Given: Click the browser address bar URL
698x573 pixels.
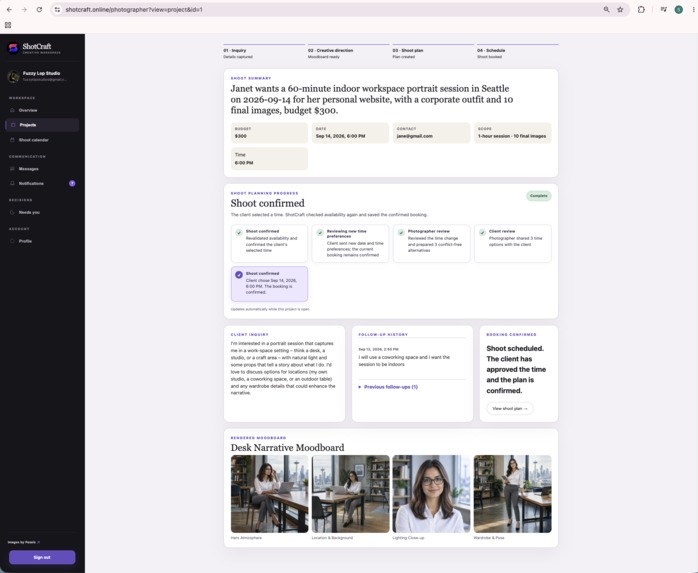Looking at the screenshot, I should tap(134, 9).
